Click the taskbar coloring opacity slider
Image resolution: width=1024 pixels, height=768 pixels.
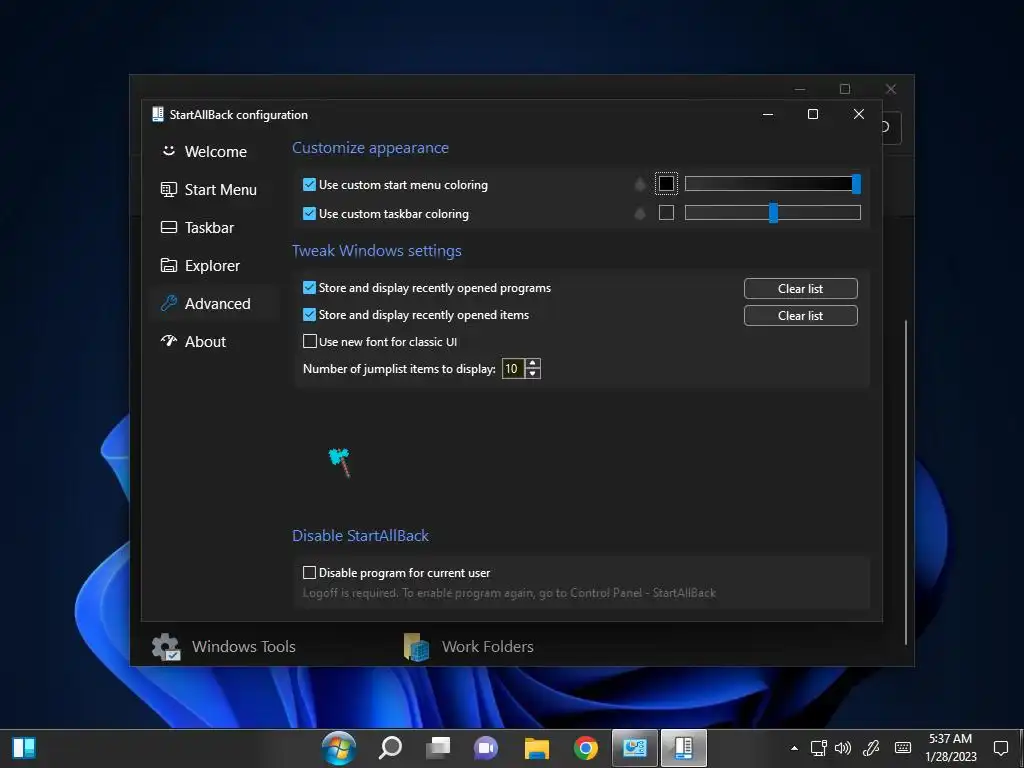pyautogui.click(x=773, y=213)
